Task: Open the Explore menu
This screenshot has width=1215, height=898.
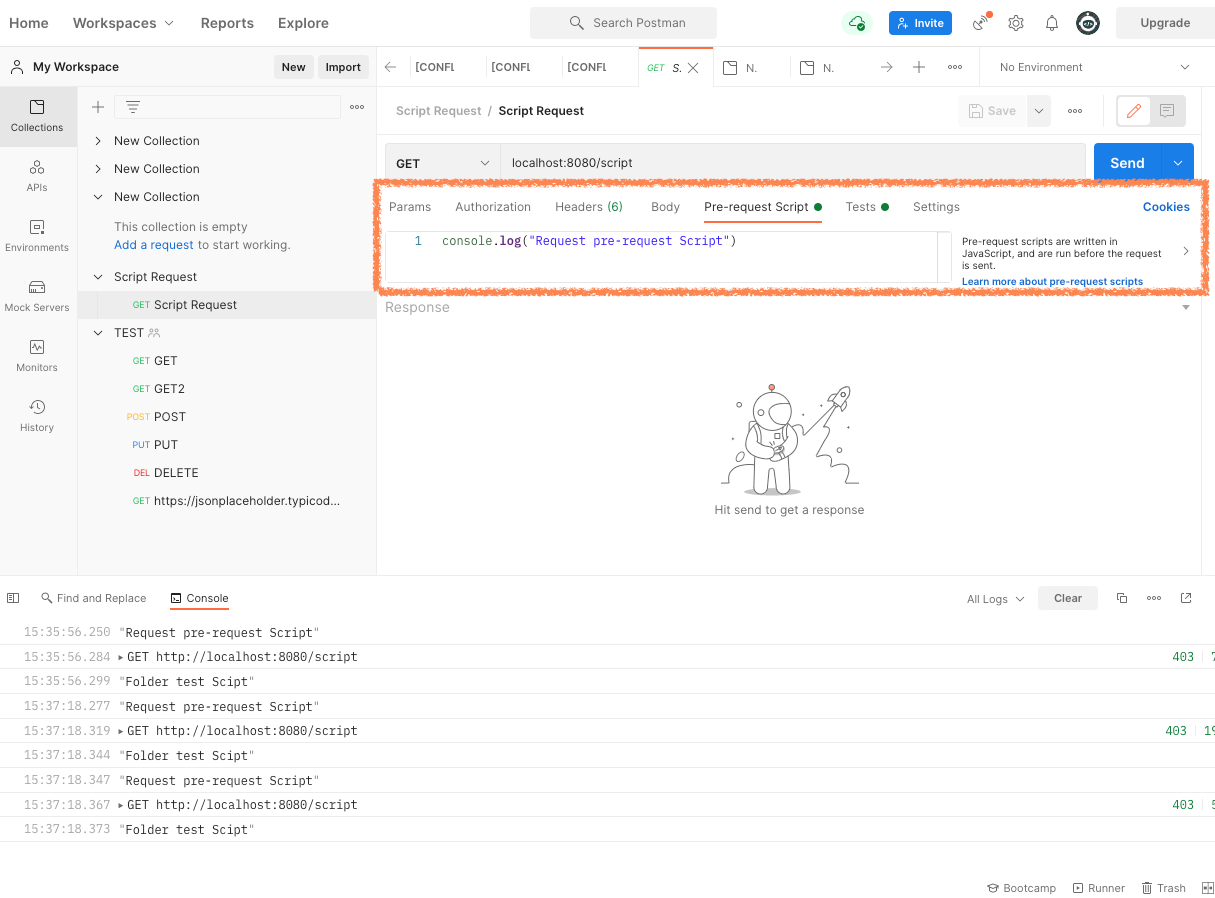Action: [x=303, y=23]
